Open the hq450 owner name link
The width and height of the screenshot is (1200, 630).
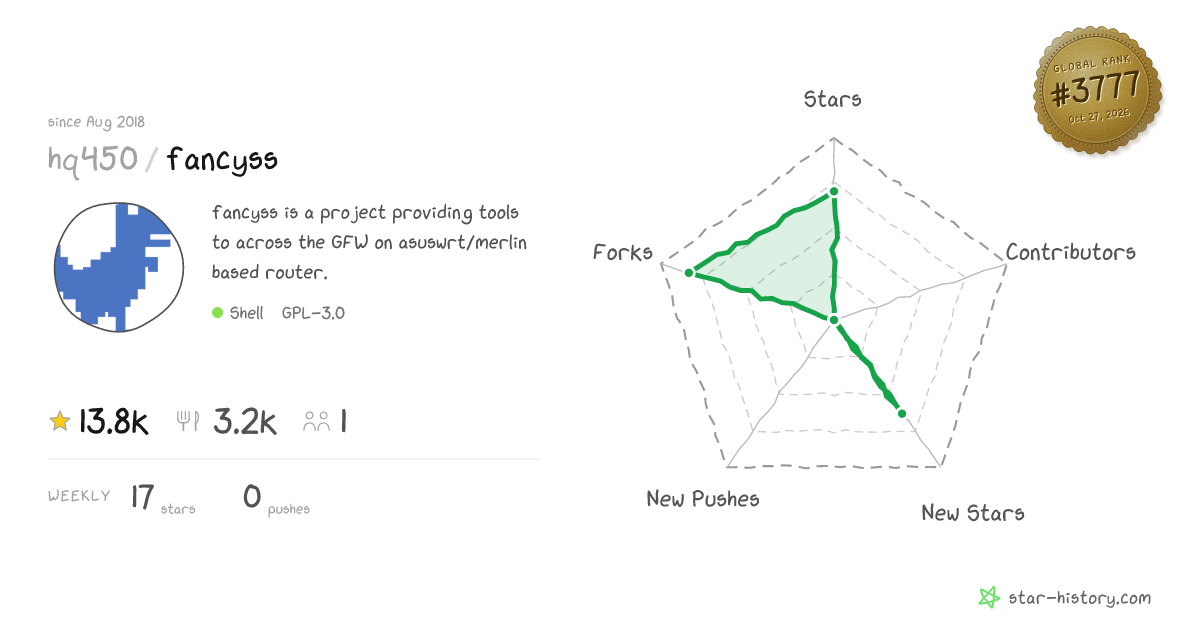tap(93, 159)
